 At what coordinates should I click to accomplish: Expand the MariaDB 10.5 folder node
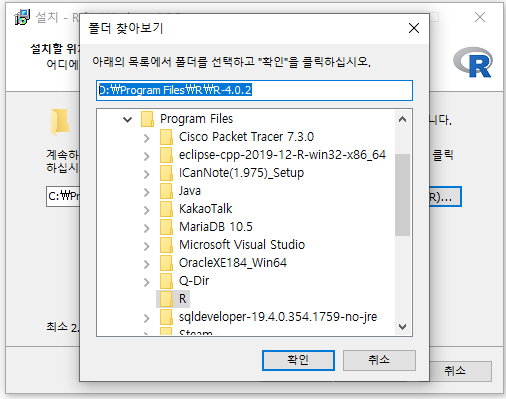tap(146, 228)
